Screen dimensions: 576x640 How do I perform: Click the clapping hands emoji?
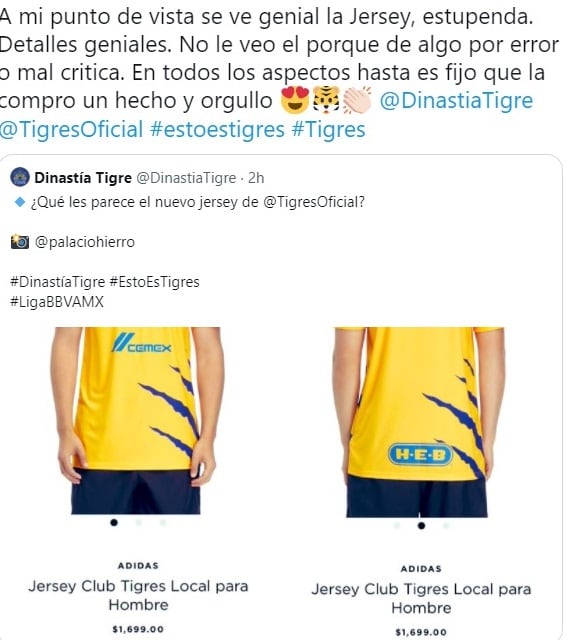[357, 100]
